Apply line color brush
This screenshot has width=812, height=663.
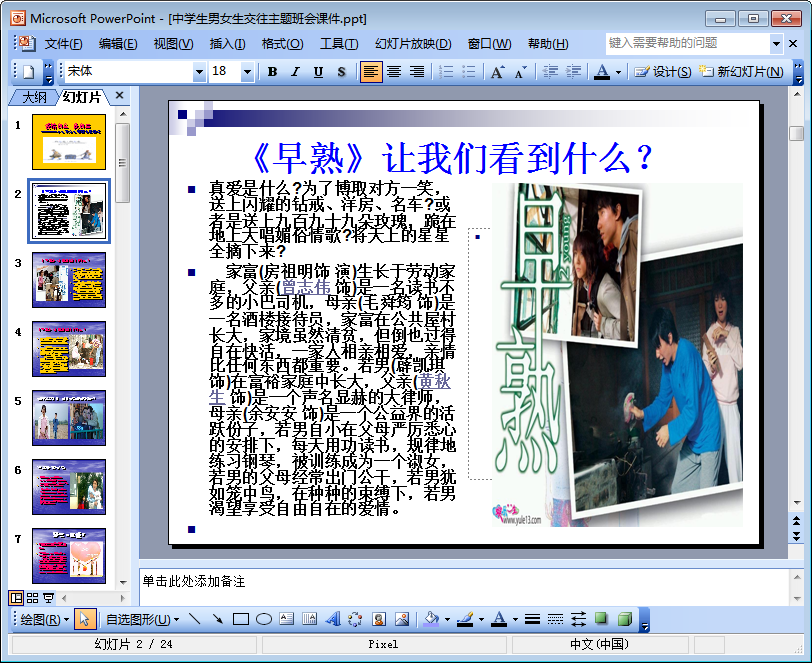click(x=465, y=619)
